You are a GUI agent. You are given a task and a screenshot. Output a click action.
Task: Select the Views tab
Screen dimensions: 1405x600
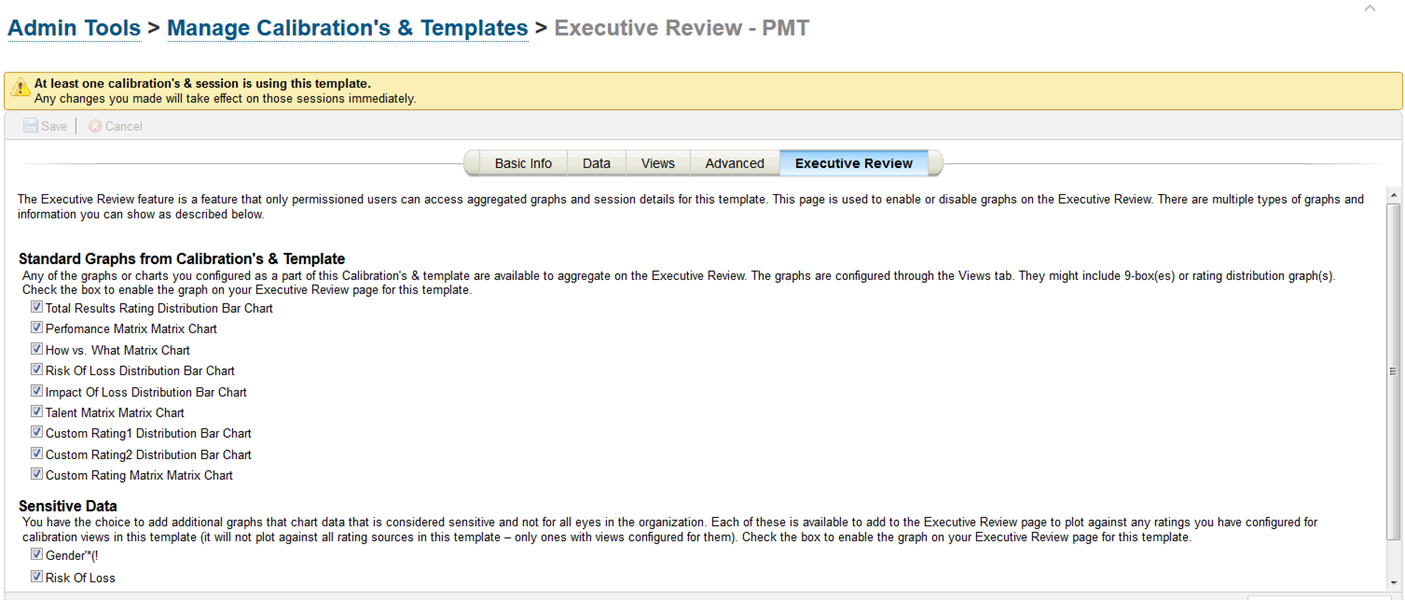pos(658,163)
